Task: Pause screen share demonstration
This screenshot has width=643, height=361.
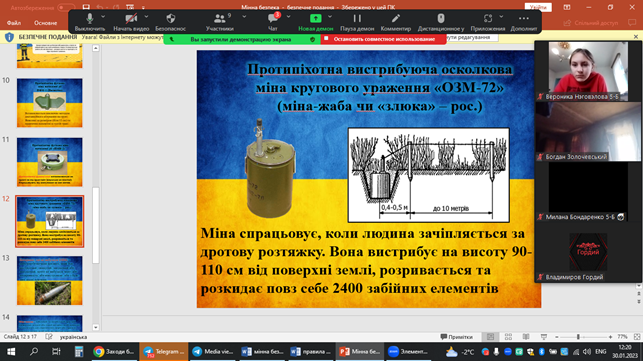Action: (x=357, y=18)
